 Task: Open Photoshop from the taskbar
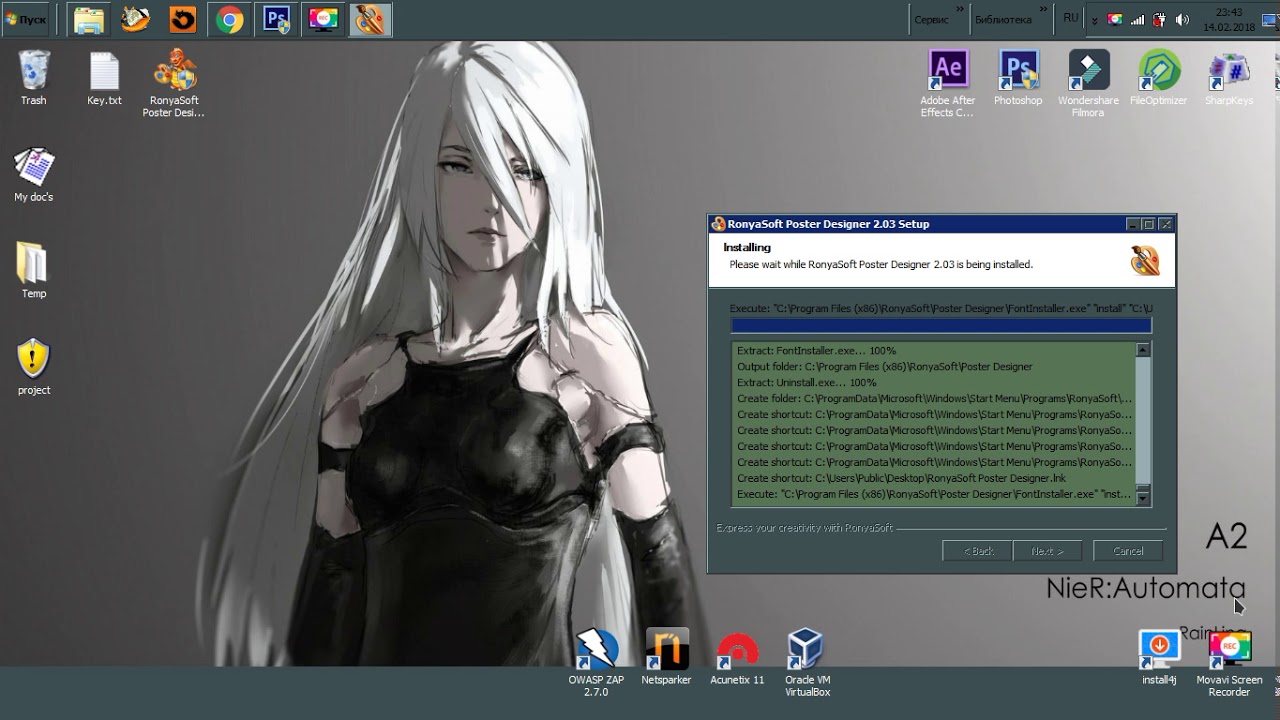(277, 19)
